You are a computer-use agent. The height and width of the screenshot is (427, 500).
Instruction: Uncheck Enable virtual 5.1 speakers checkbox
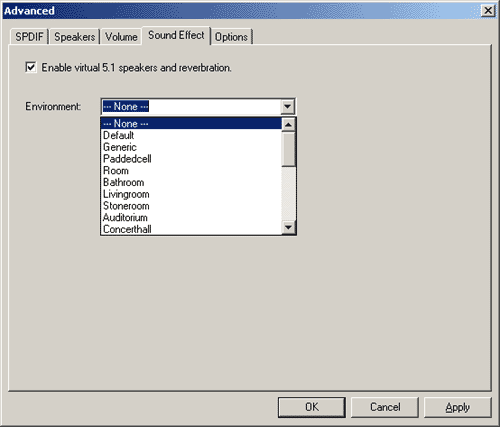point(31,68)
